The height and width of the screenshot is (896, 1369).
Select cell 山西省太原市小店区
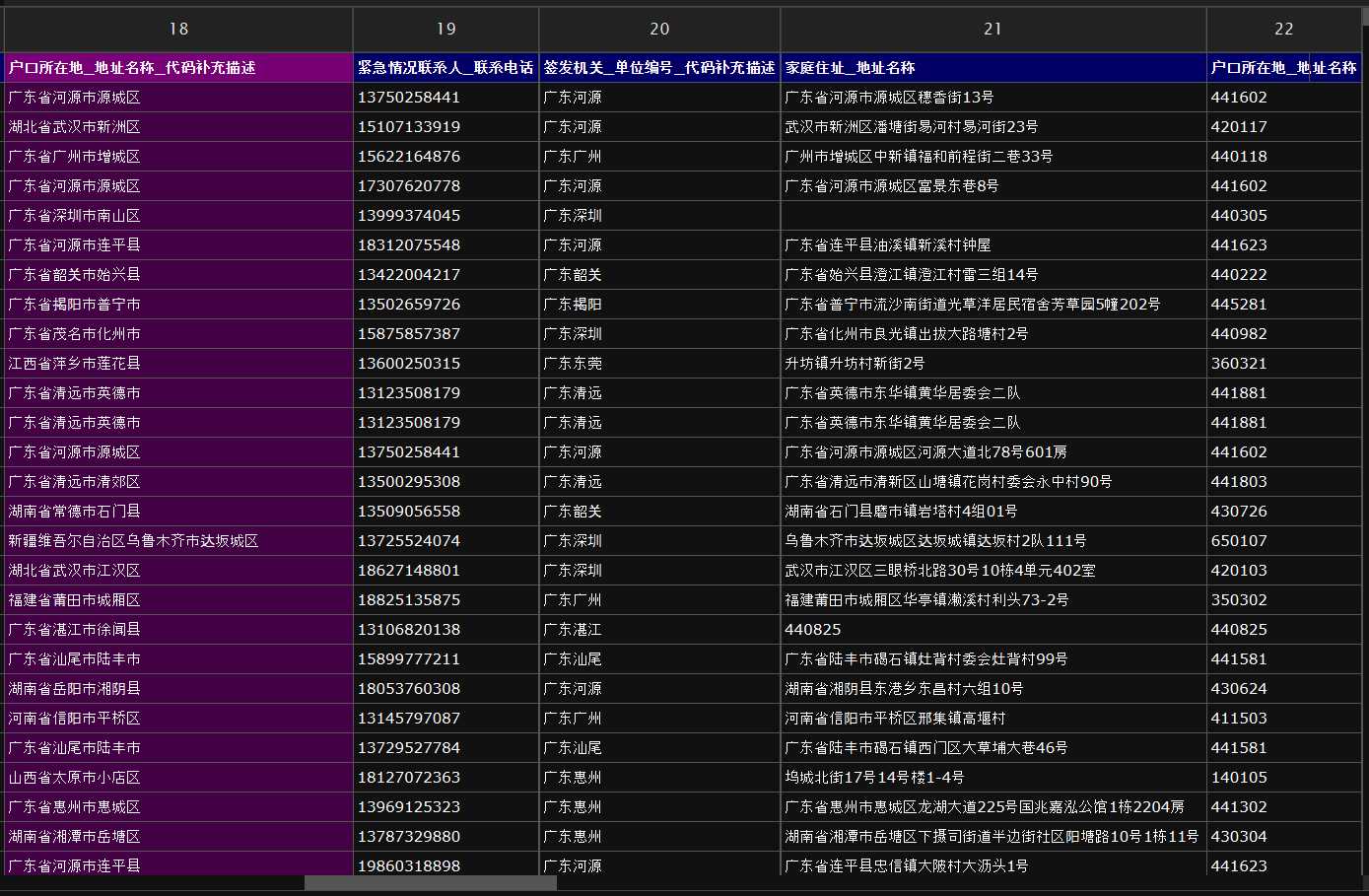point(178,778)
